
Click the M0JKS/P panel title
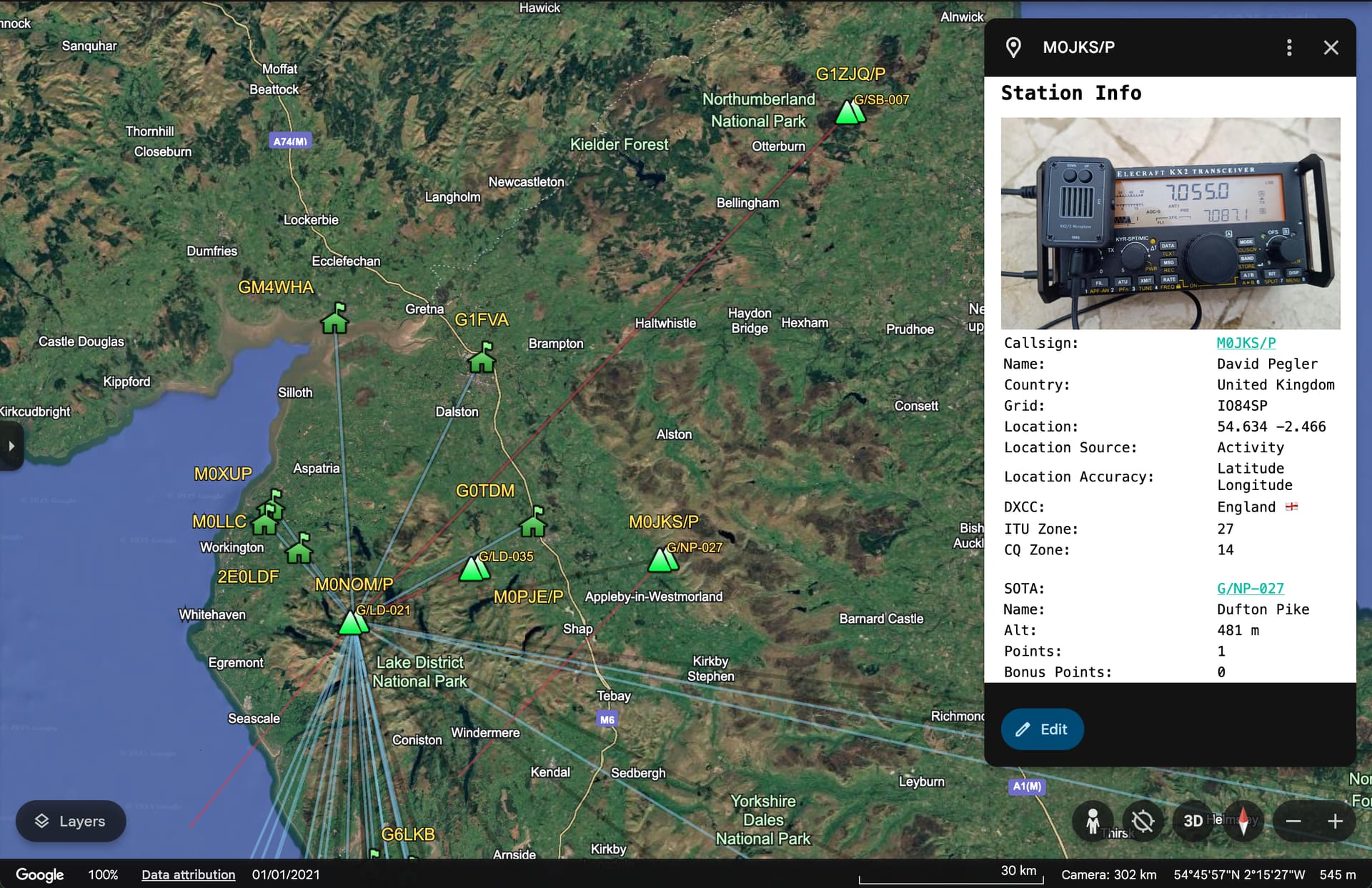coord(1078,47)
